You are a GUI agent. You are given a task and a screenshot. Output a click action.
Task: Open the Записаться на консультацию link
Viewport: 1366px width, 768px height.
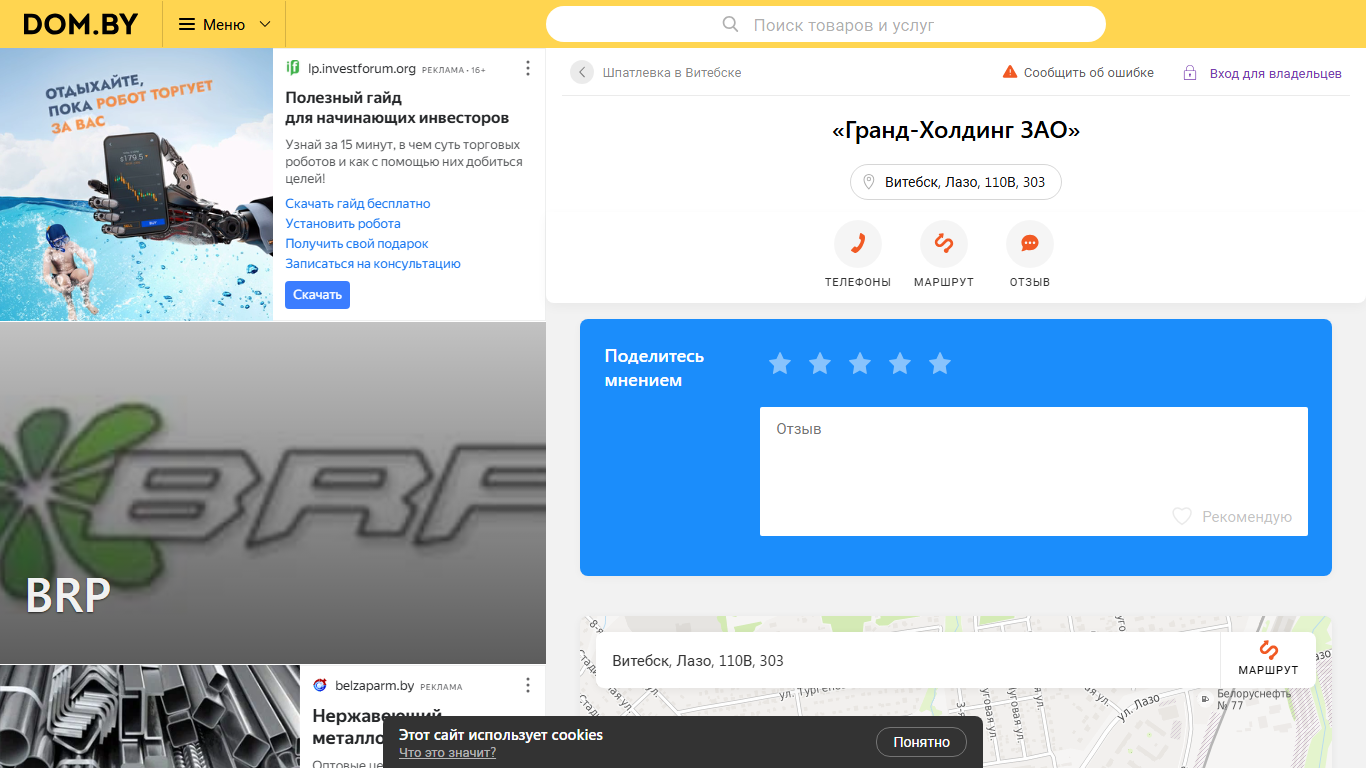(373, 263)
